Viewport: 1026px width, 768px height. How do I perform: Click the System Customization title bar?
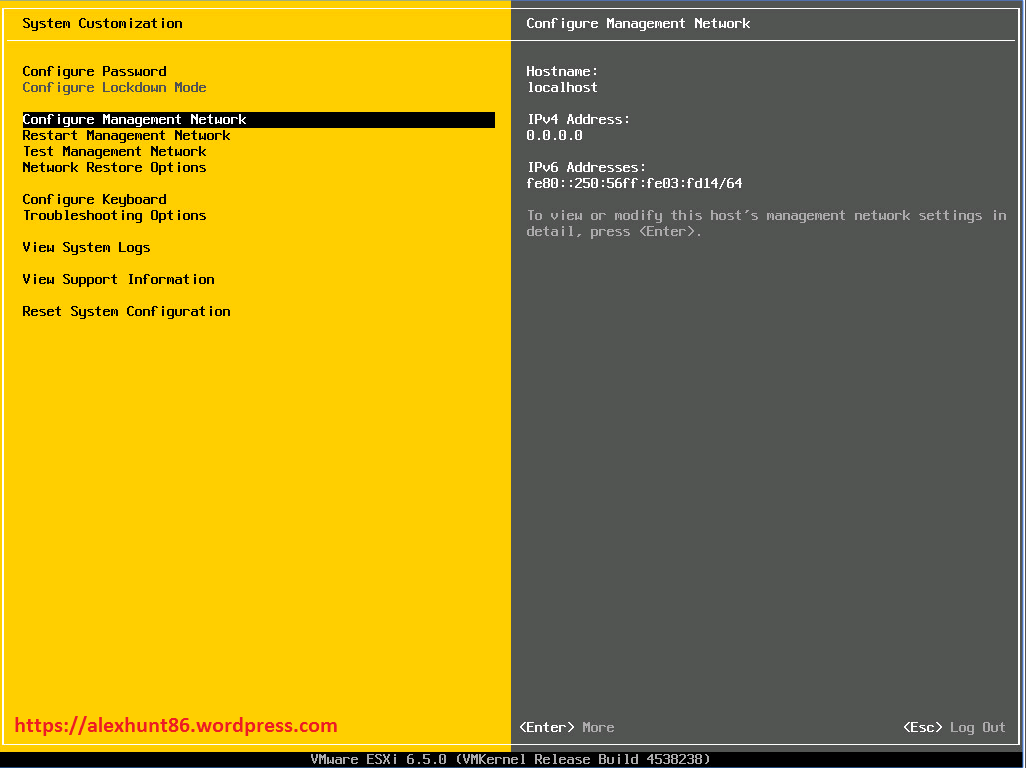(x=102, y=23)
